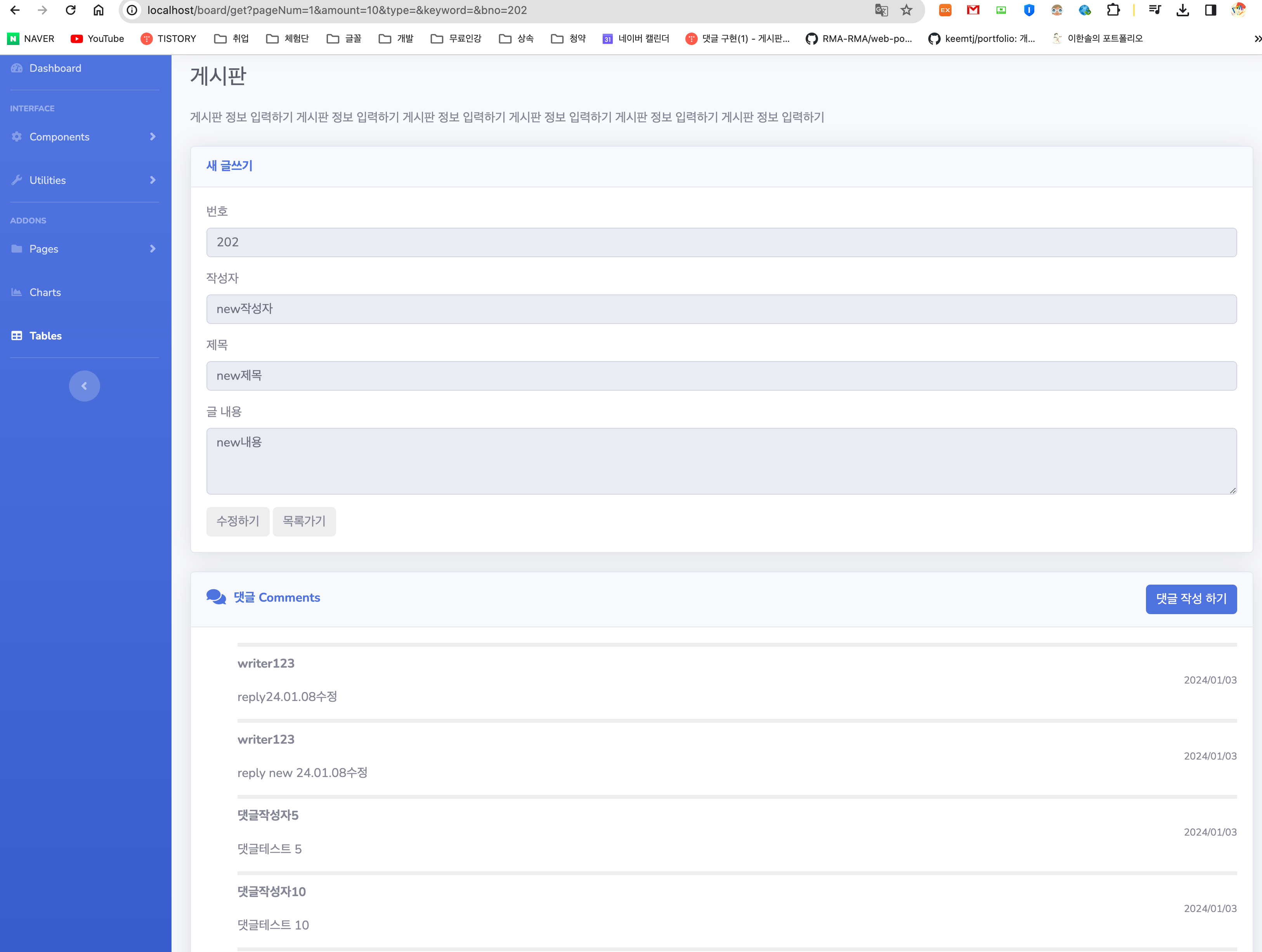
Task: Open the YouTube bookmark
Action: 97,39
